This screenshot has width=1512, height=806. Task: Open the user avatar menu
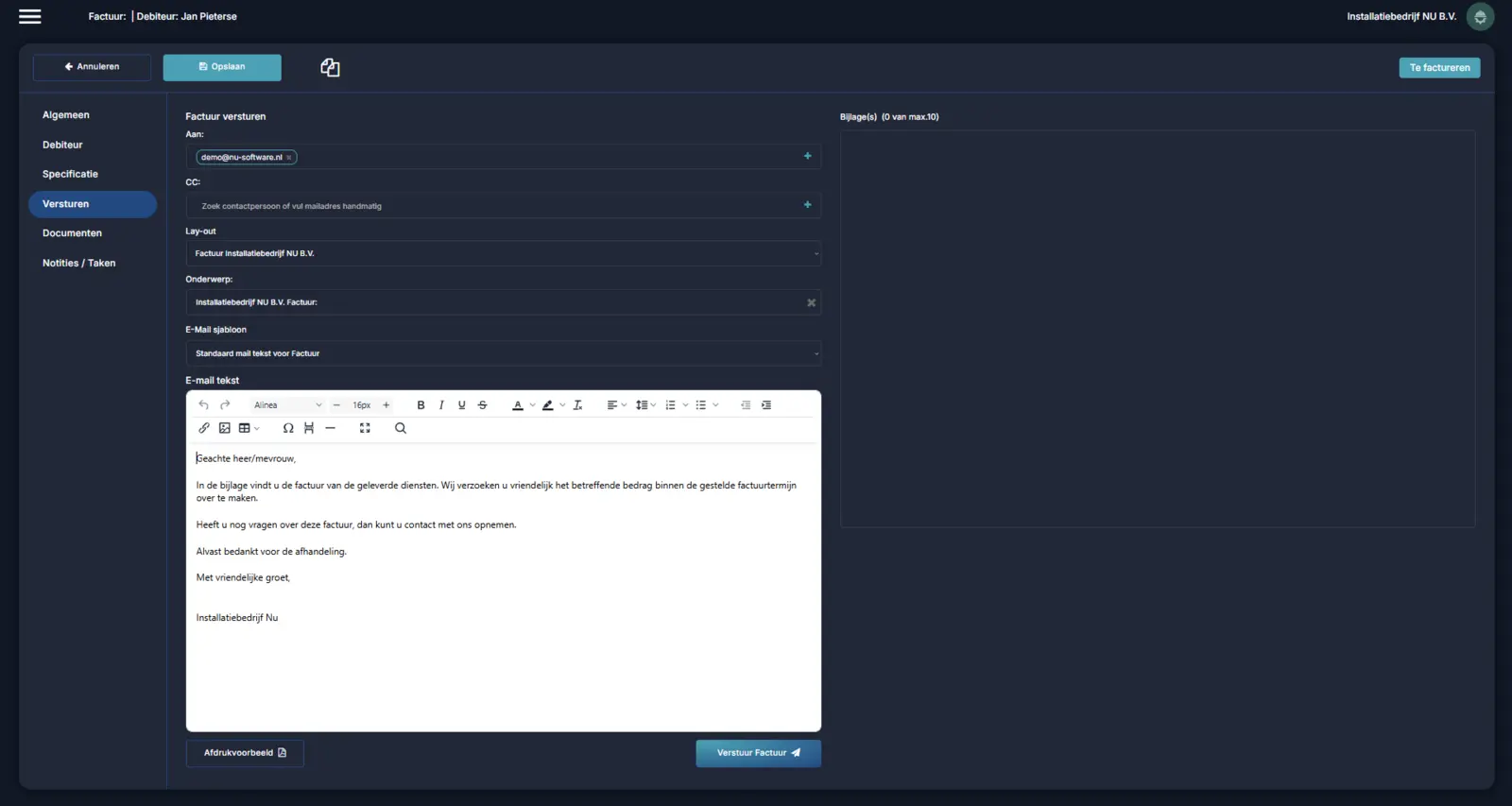pyautogui.click(x=1480, y=16)
